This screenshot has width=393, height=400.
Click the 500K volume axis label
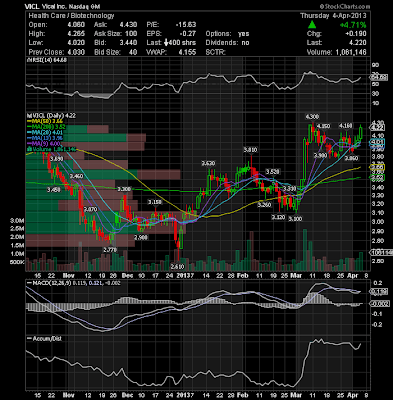tap(18, 262)
